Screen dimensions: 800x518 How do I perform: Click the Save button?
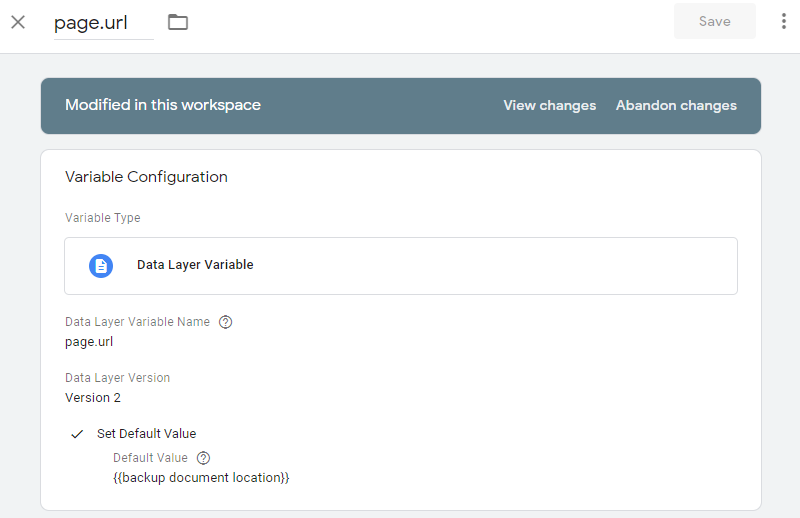click(714, 21)
